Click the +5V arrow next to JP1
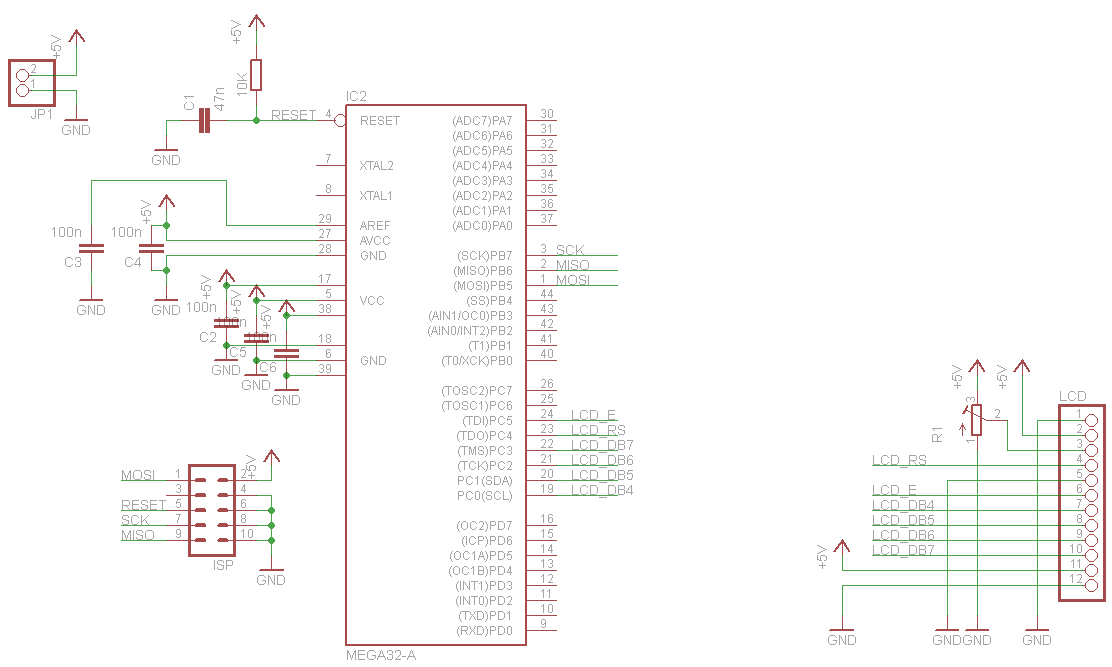 point(77,36)
